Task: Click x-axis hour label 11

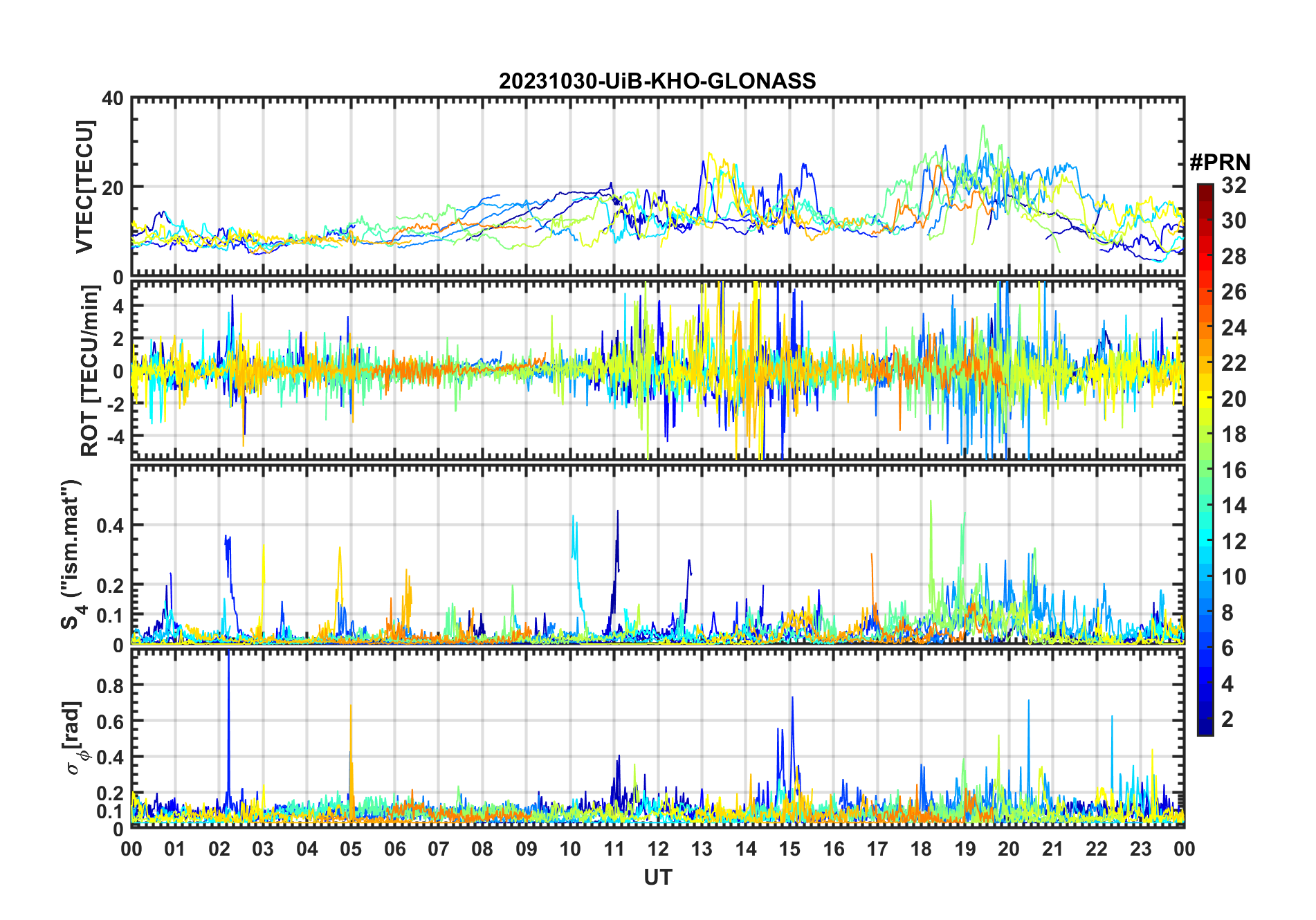Action: pos(614,849)
